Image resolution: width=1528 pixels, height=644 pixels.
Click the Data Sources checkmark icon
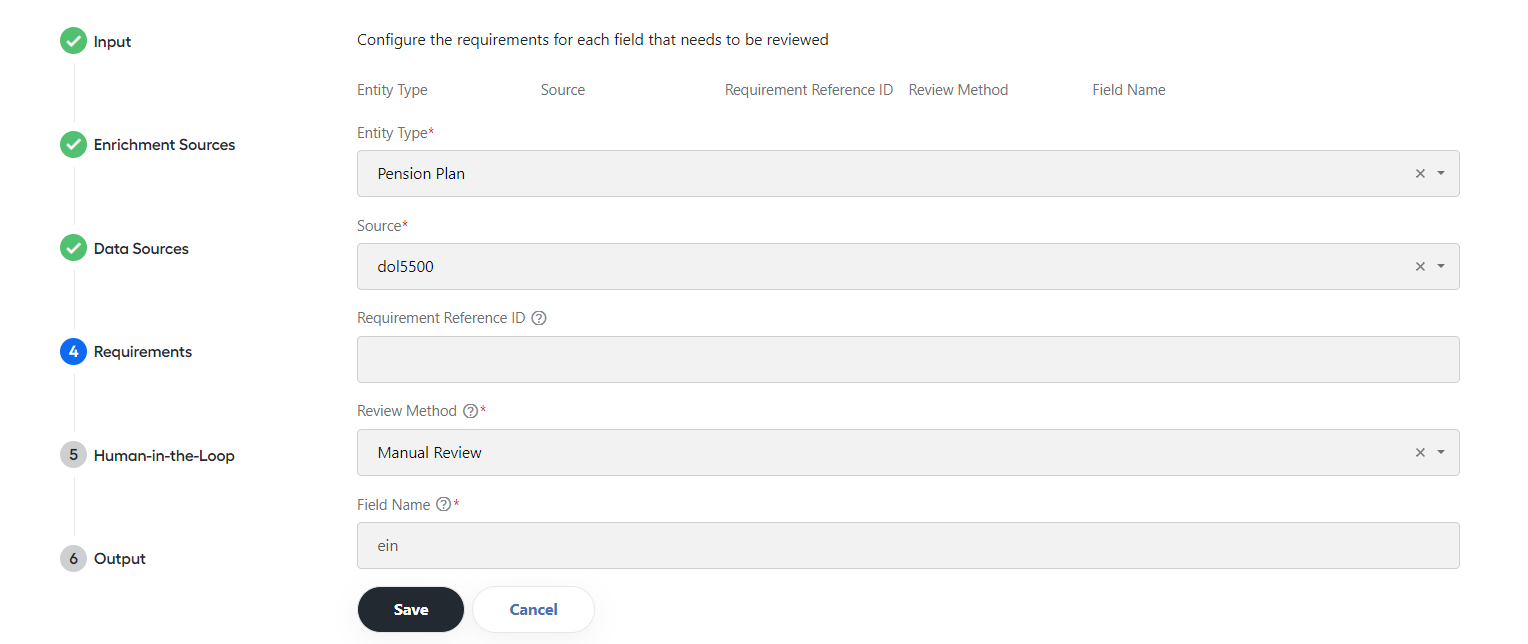[73, 248]
